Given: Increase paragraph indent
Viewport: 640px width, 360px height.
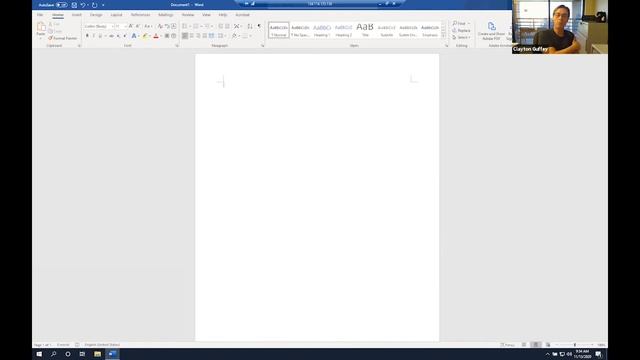Looking at the screenshot, I should (227, 26).
